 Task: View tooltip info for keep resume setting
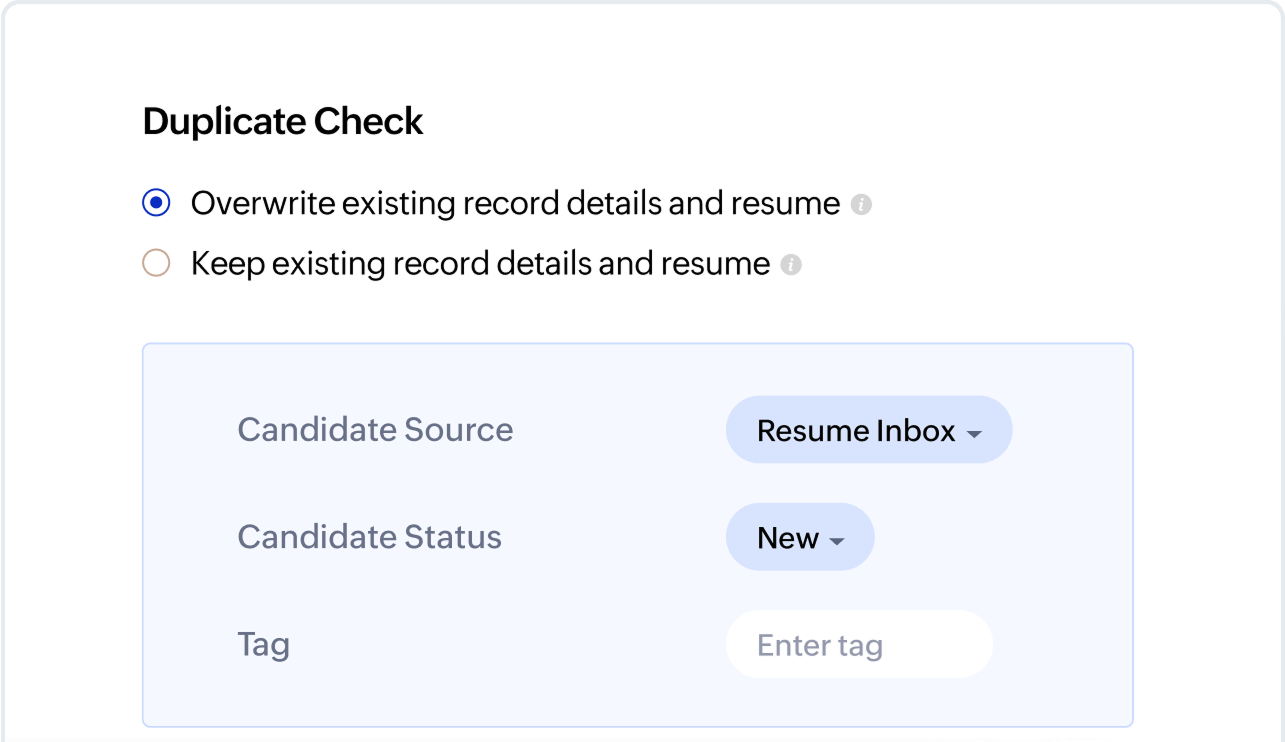[791, 264]
